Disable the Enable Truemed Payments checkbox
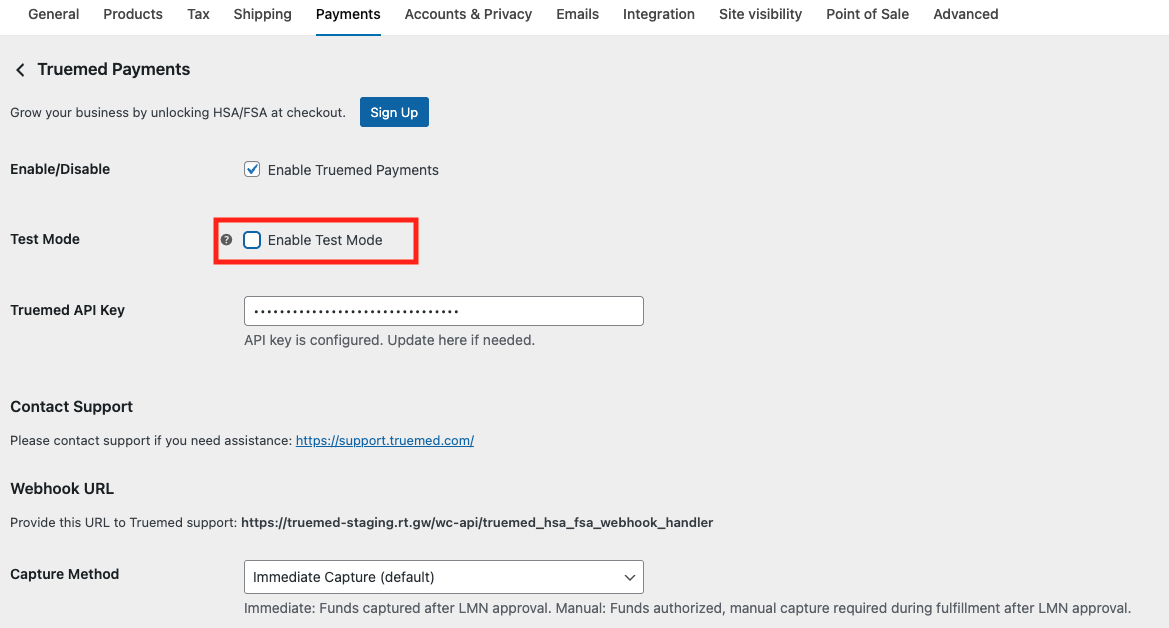The width and height of the screenshot is (1169, 628). coord(252,169)
